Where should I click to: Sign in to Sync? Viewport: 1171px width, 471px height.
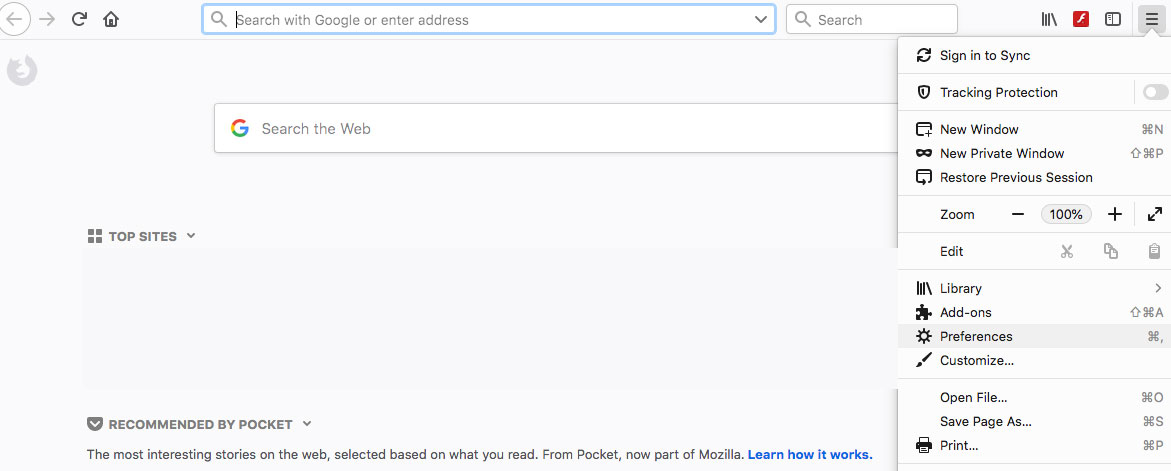1034,55
